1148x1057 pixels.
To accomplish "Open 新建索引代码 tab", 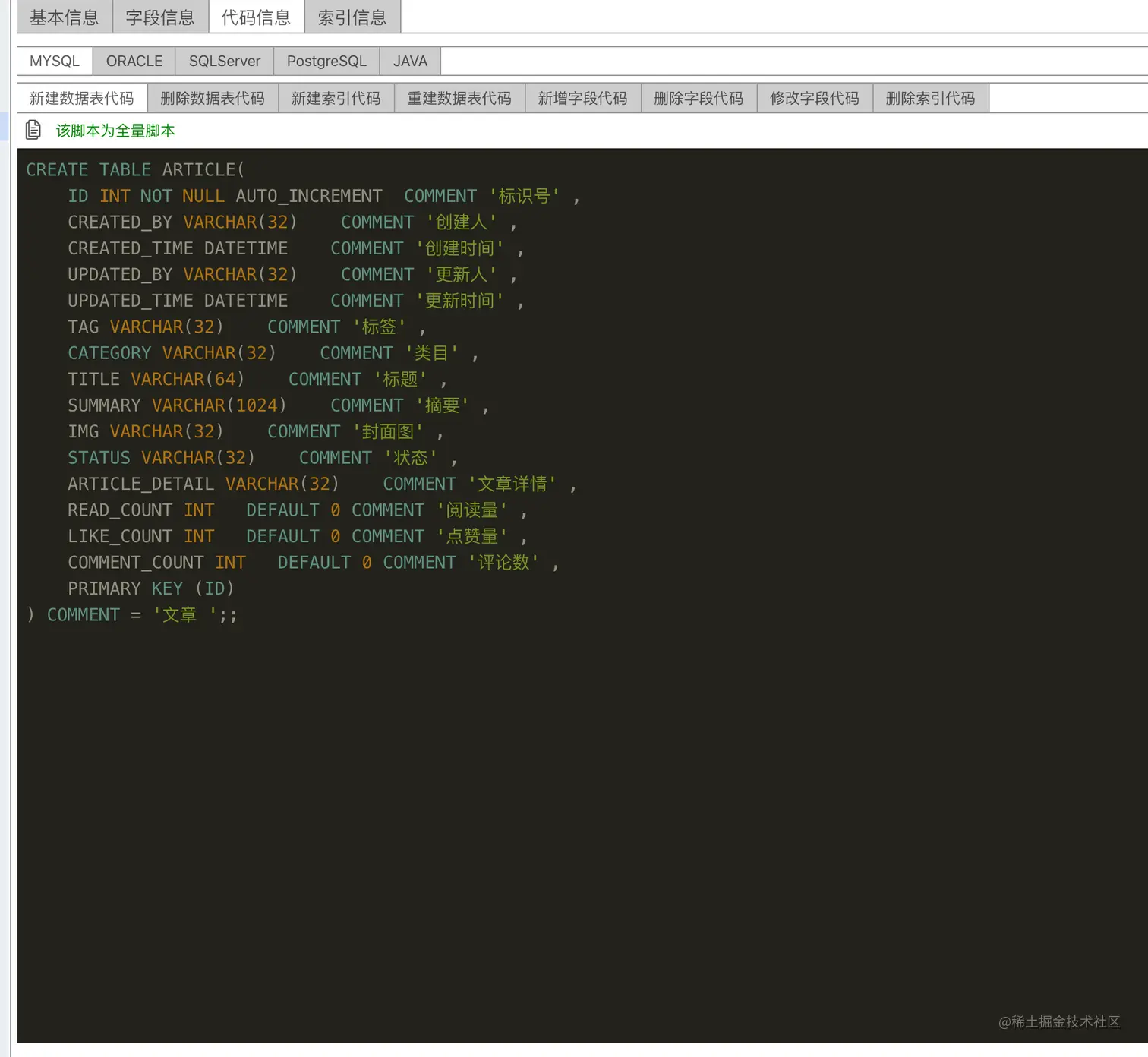I will click(336, 98).
